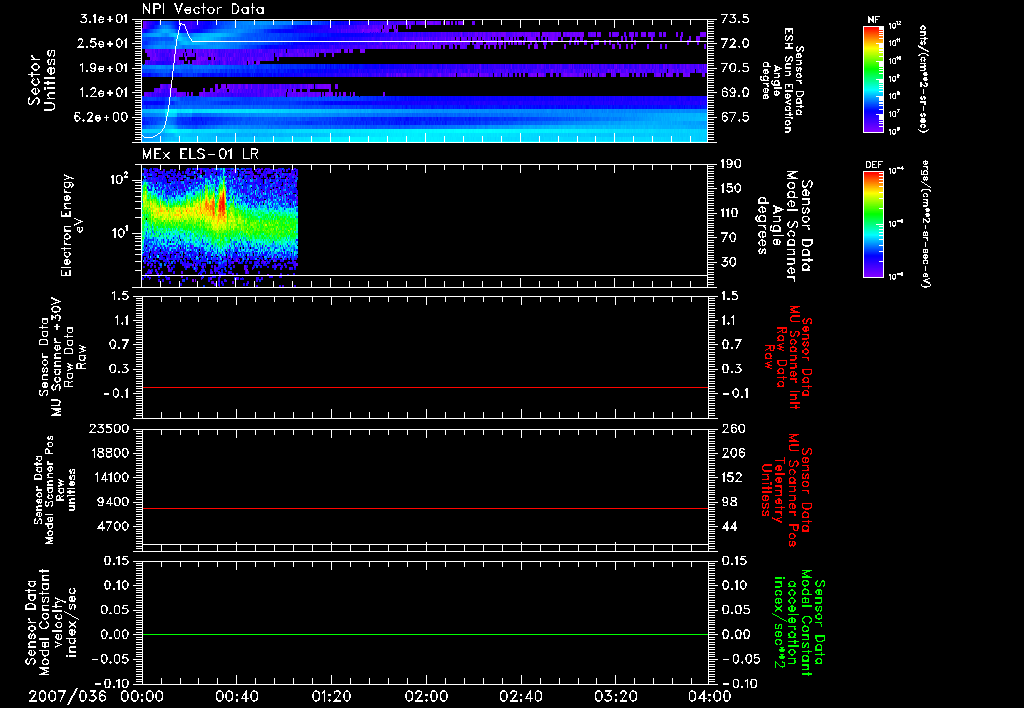Click the '67.5' sun elevation tick value
This screenshot has width=1024, height=708.
coord(735,117)
